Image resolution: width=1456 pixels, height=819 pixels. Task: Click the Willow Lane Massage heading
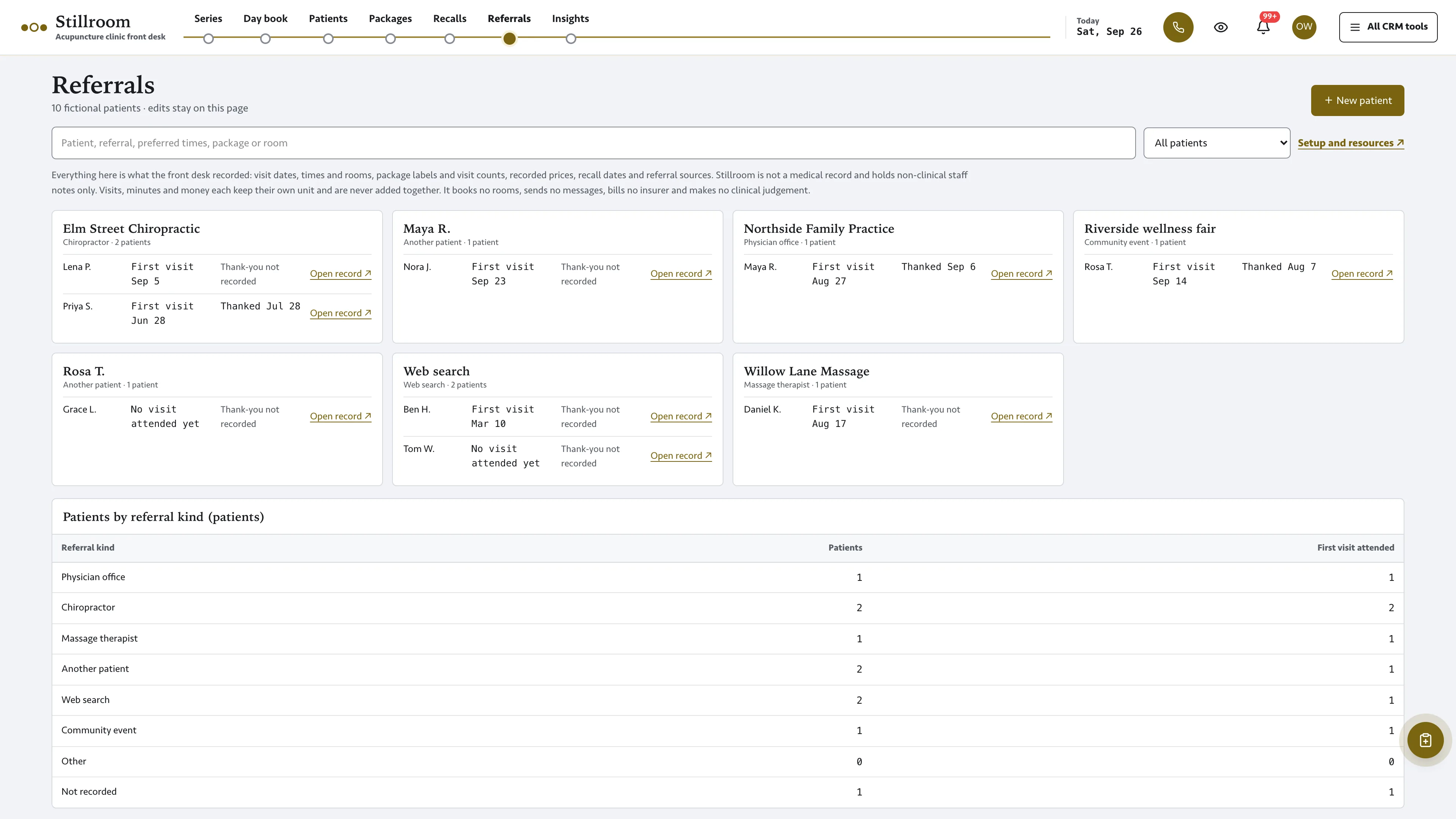tap(806, 371)
